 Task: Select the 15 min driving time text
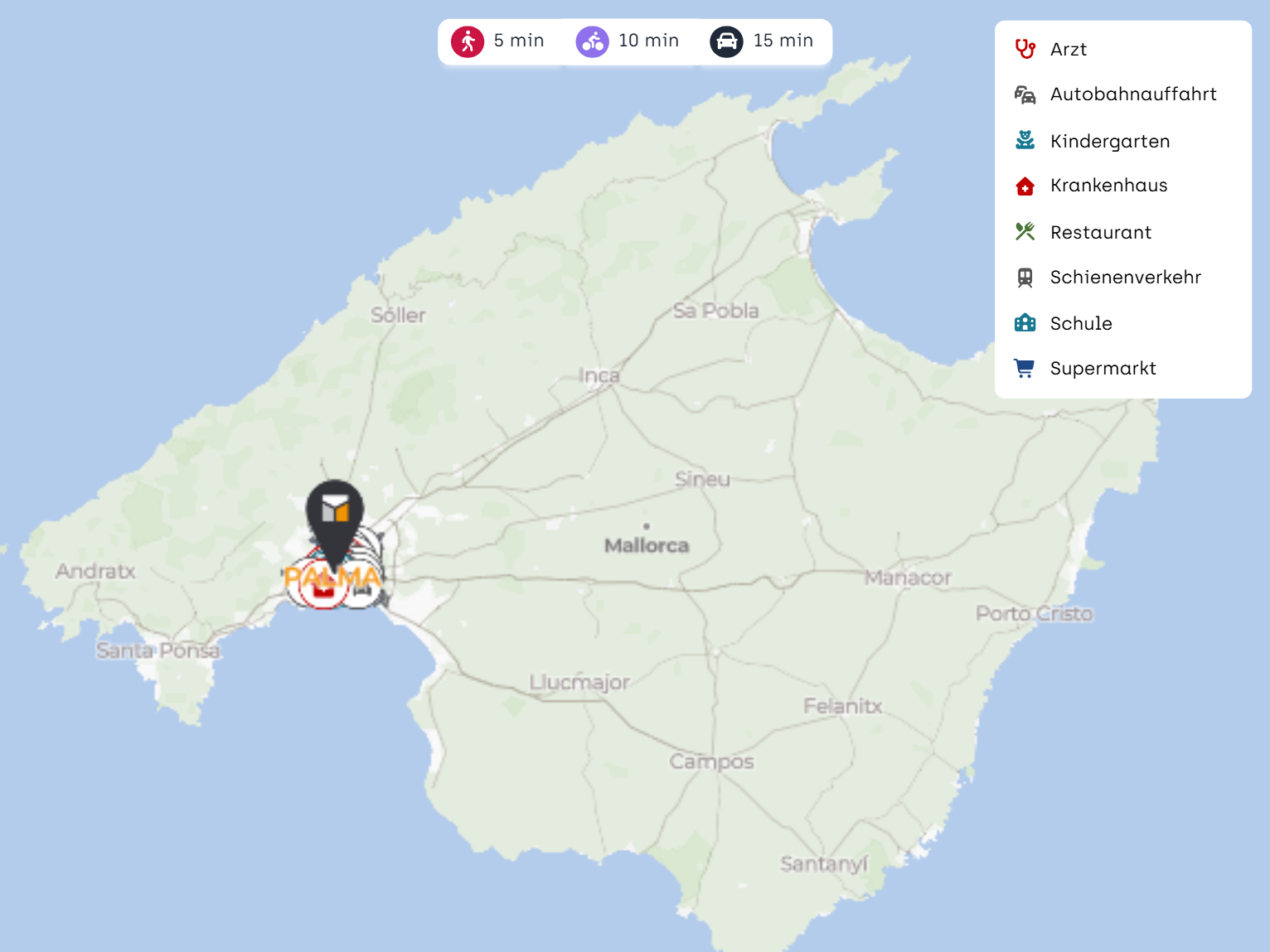[783, 41]
